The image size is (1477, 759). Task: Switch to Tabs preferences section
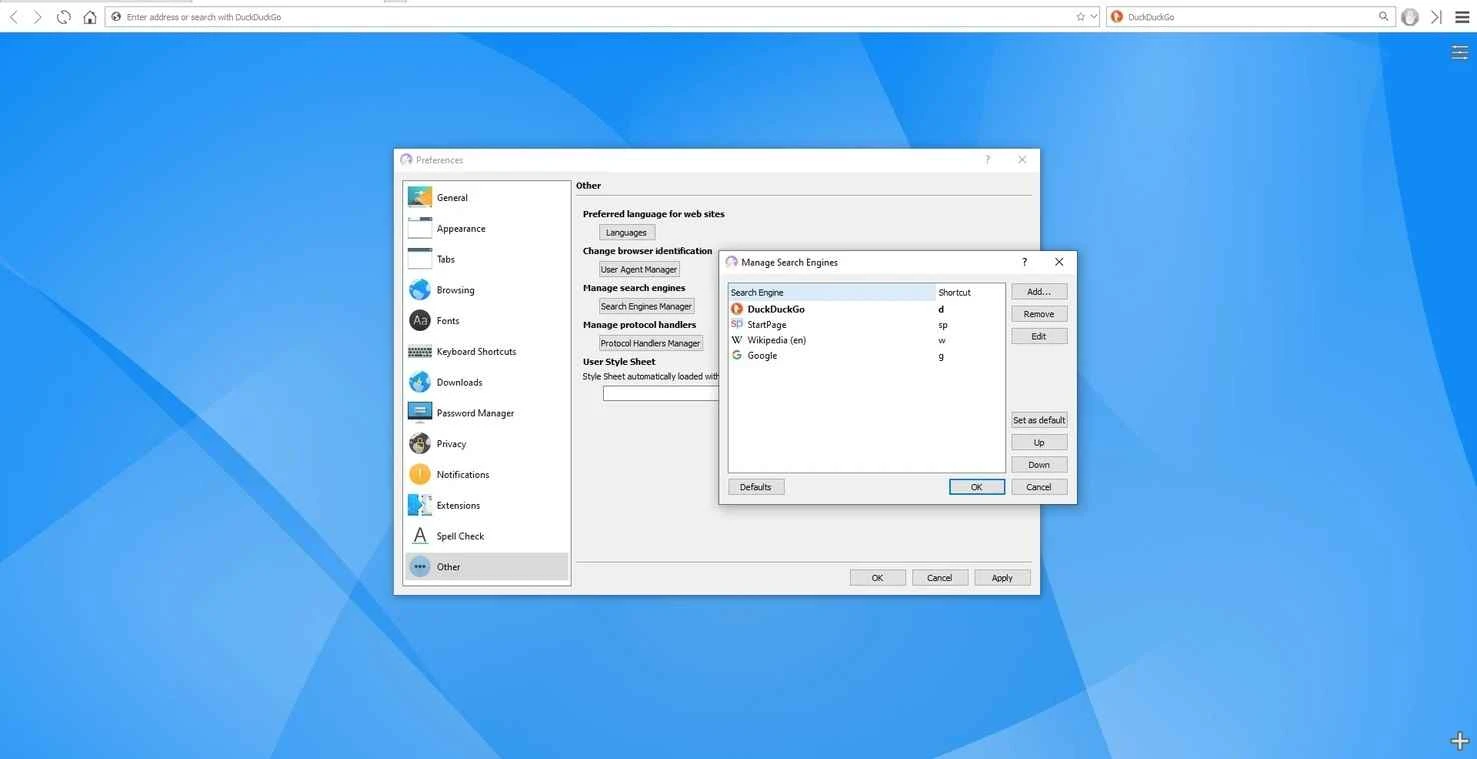pyautogui.click(x=487, y=259)
